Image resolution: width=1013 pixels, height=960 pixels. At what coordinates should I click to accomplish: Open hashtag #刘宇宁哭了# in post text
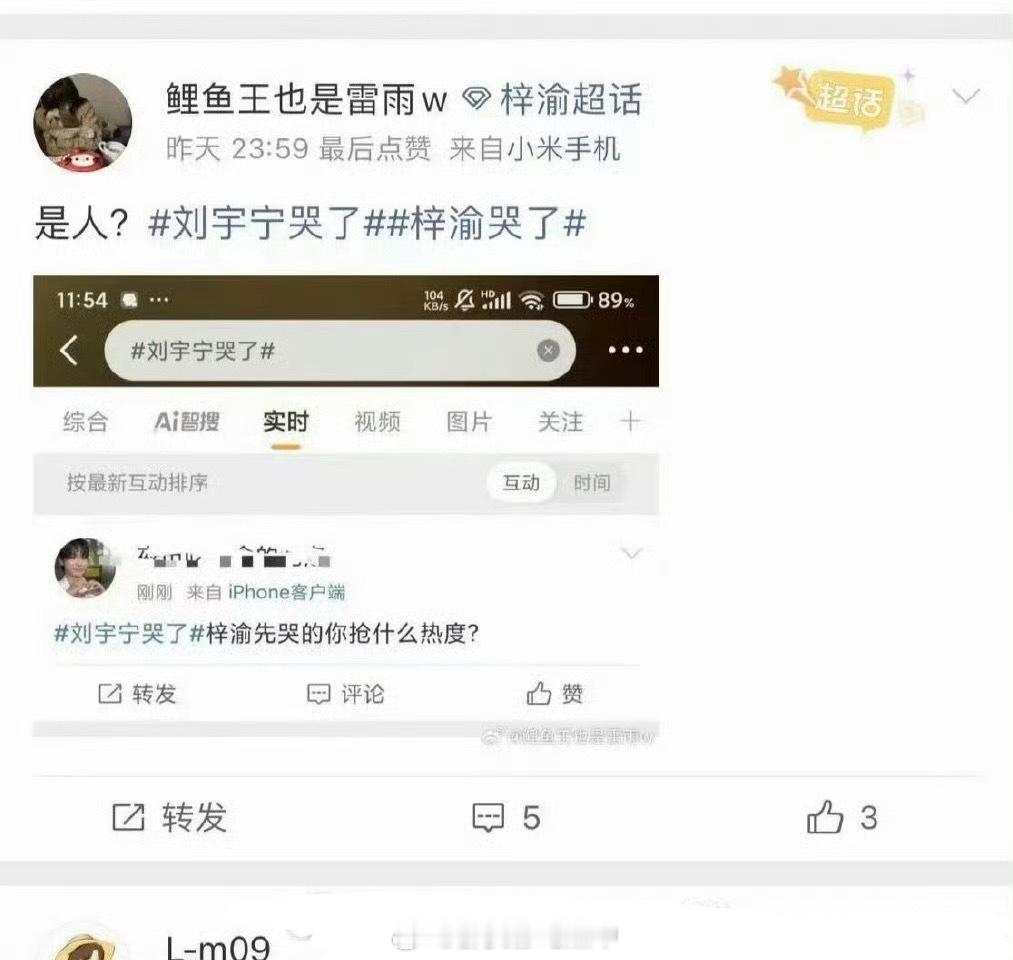[x=255, y=224]
